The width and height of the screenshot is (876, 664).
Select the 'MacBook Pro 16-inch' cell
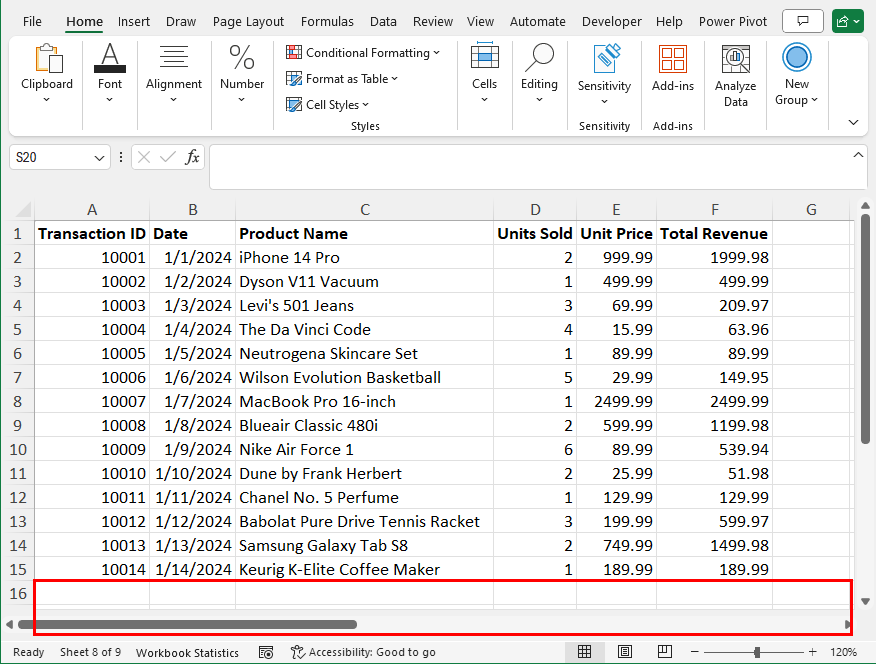tap(365, 402)
